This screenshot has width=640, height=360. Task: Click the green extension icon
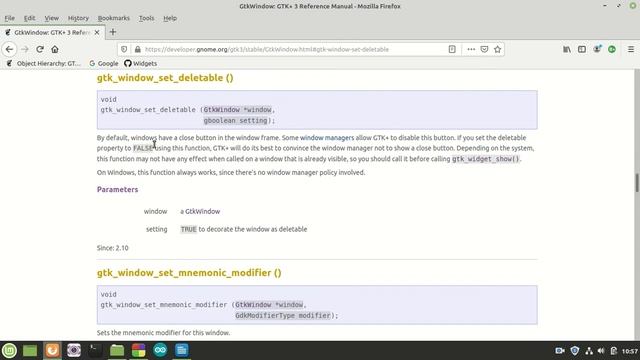click(612, 49)
